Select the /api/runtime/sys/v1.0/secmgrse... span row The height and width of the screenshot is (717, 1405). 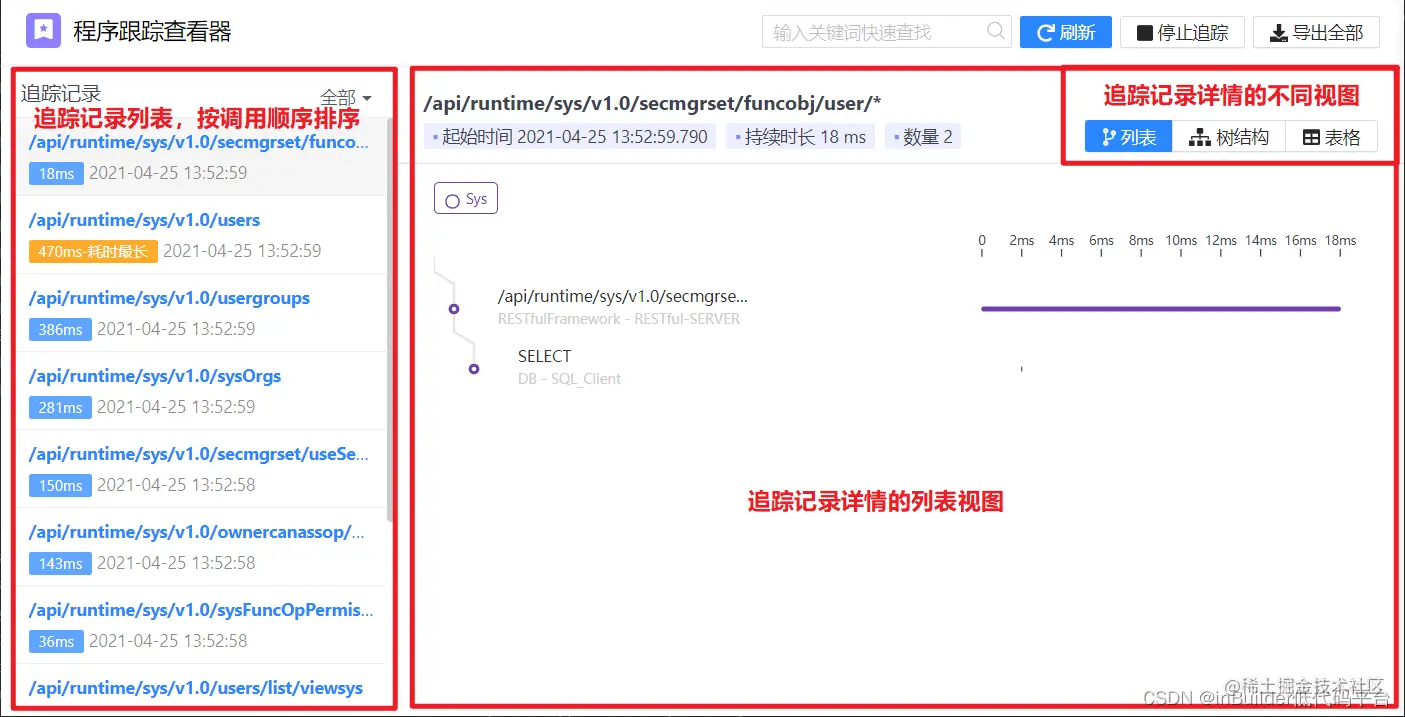[622, 296]
